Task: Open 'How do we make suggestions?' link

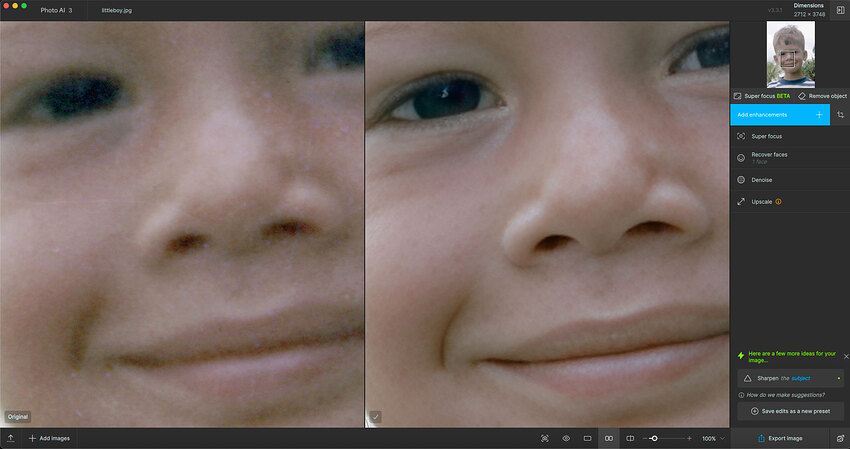Action: (785, 395)
